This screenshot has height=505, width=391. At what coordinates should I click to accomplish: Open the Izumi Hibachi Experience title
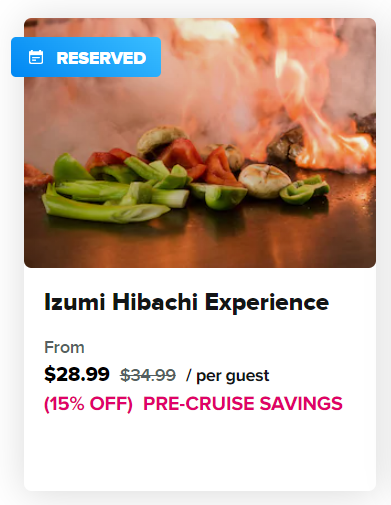point(187,302)
